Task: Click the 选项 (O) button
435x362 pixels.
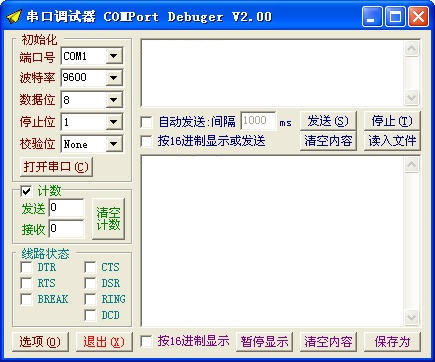Action: pos(40,342)
